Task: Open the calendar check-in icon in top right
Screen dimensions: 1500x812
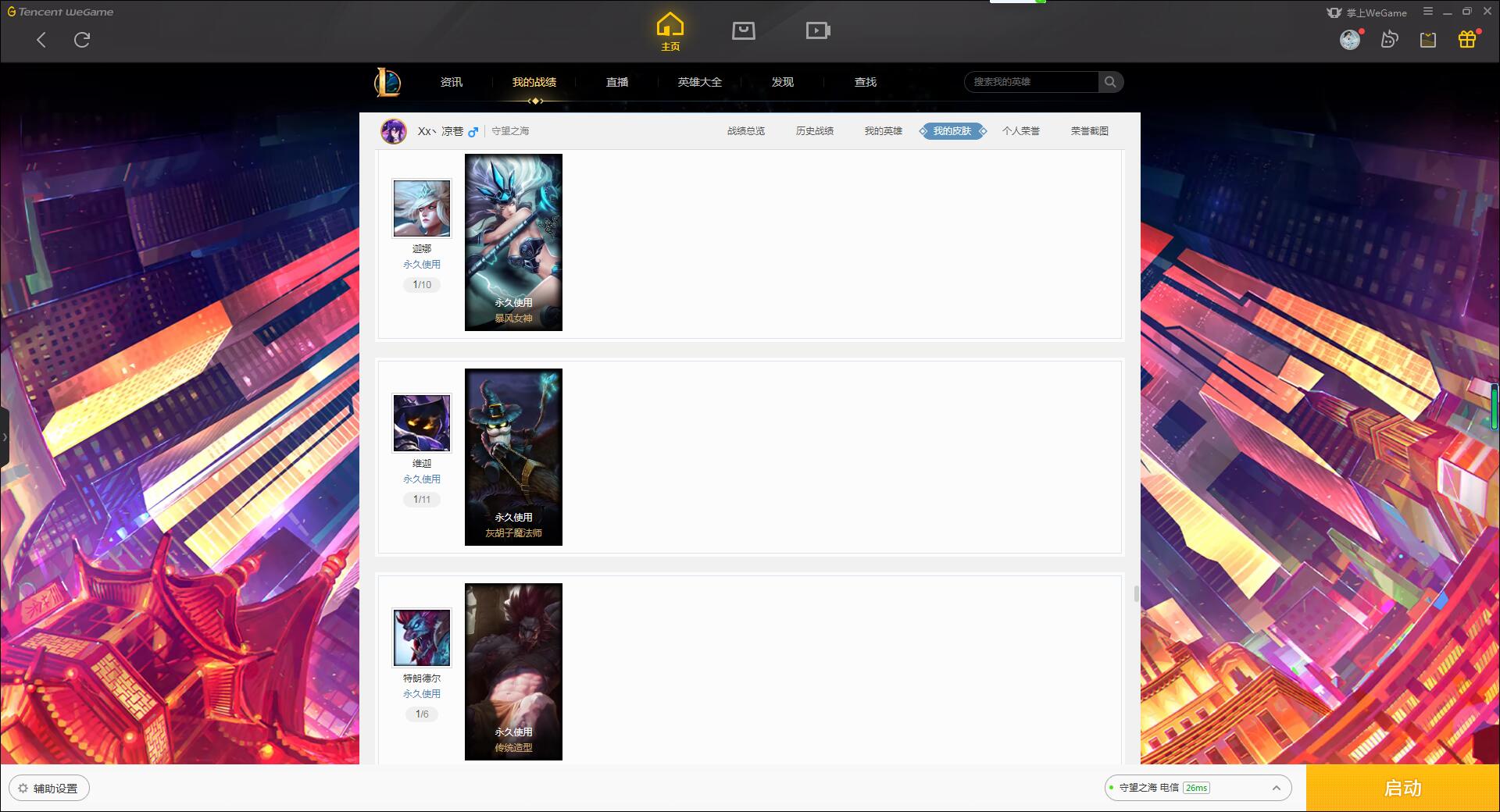Action: [1428, 40]
